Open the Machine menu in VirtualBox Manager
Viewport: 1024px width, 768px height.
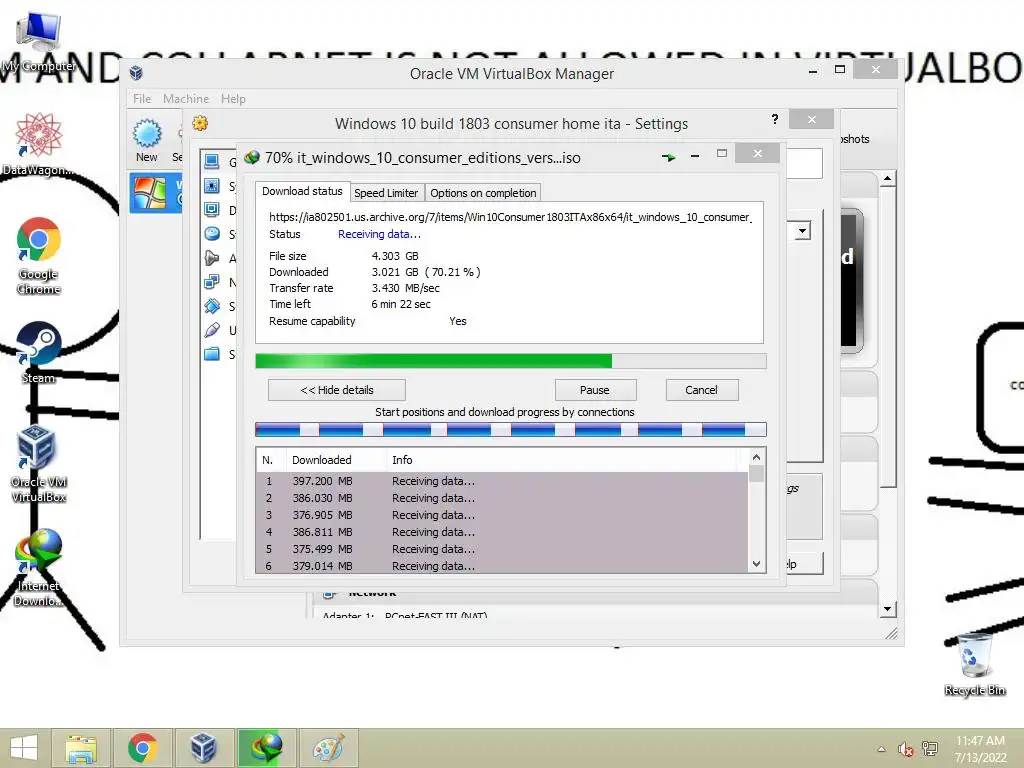186,99
